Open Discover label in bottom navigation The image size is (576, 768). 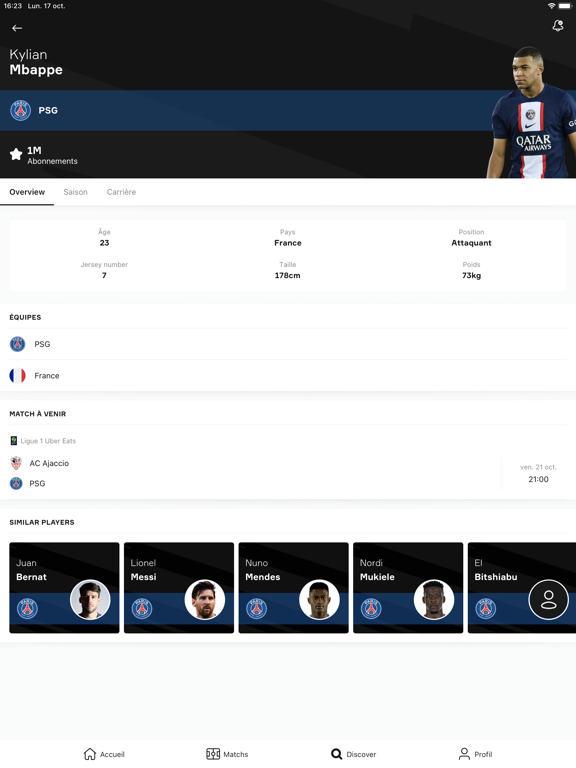[x=361, y=754]
